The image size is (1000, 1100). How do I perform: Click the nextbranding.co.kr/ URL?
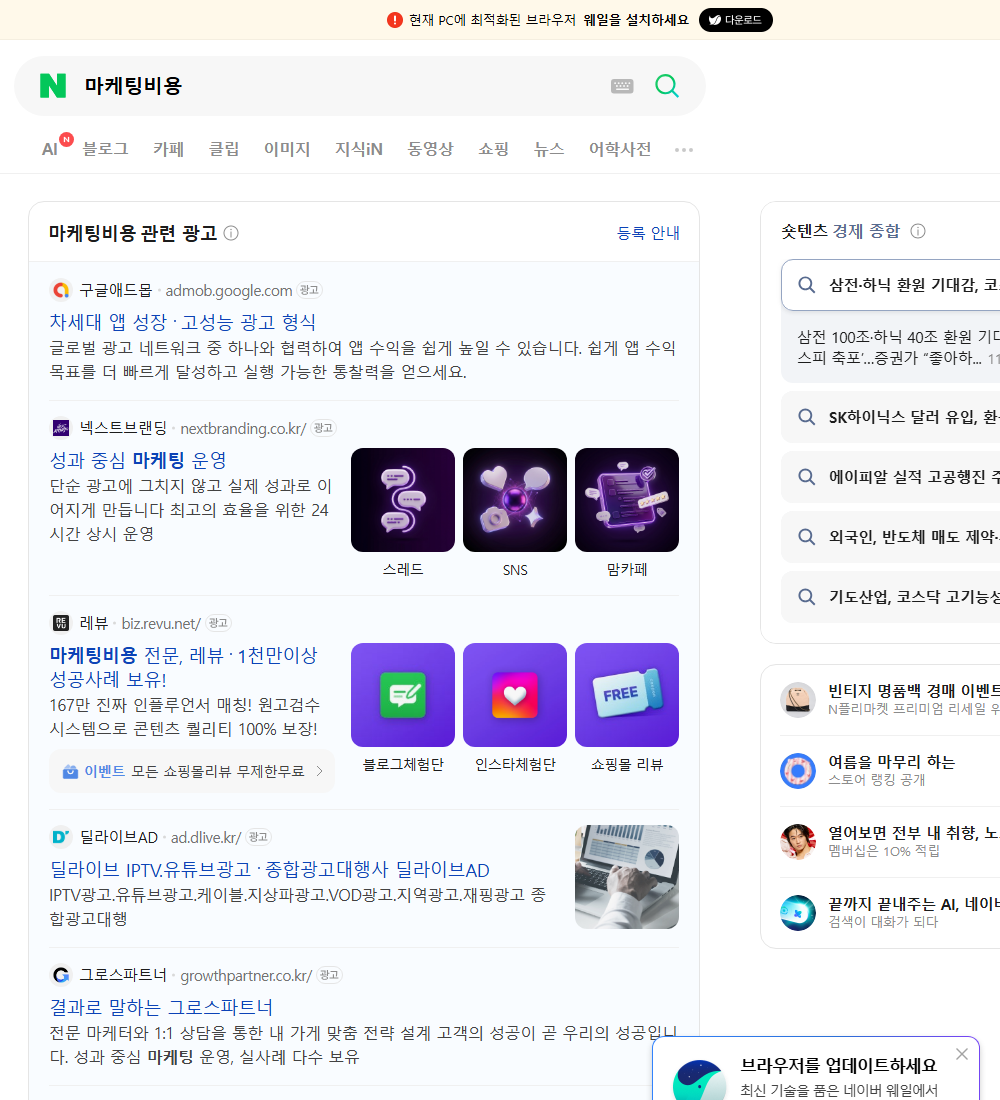pos(243,429)
